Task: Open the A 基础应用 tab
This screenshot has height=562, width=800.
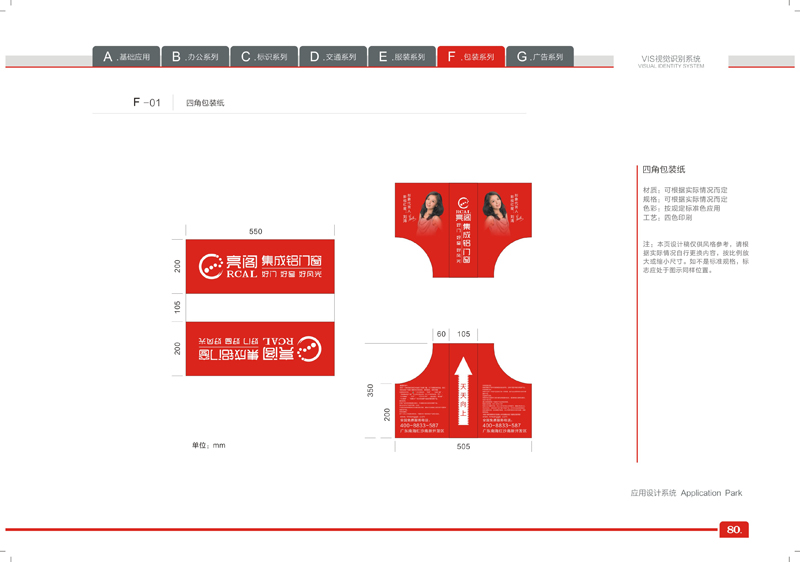Action: [126, 57]
